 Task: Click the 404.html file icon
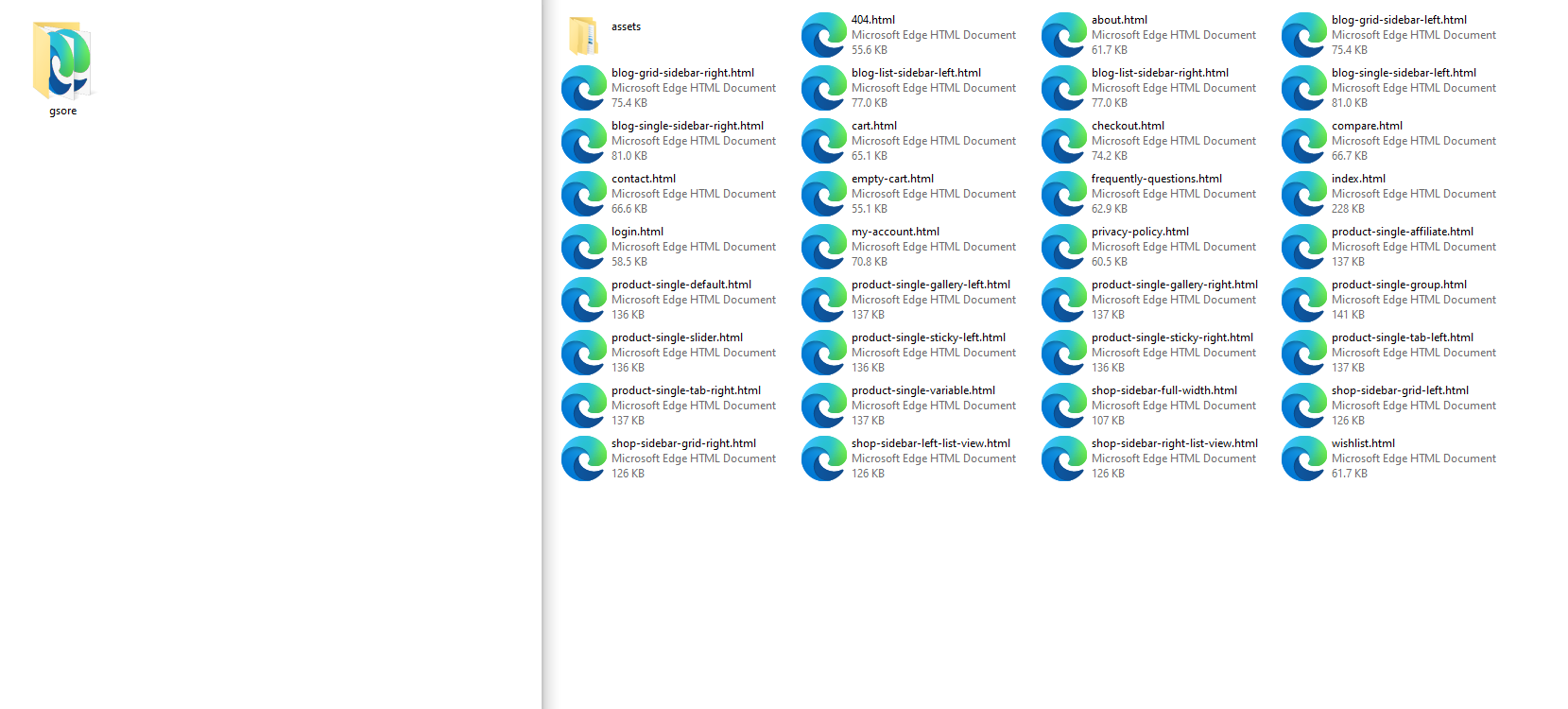coord(823,35)
